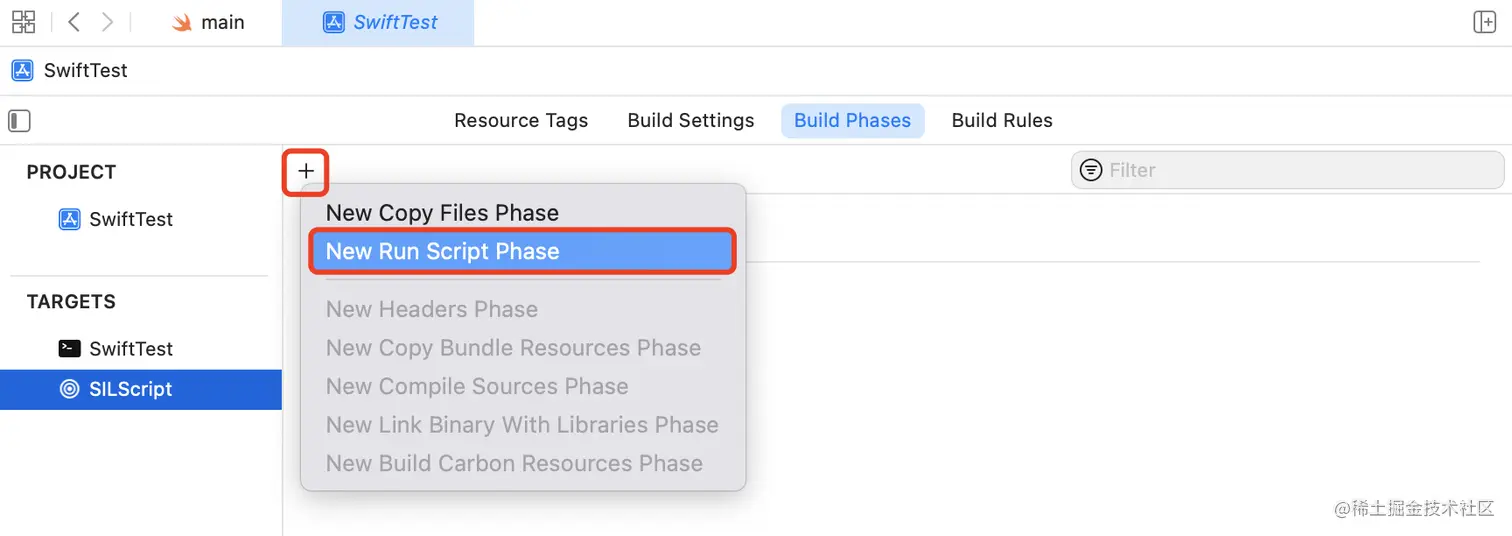The image size is (1512, 536).
Task: Click the add editor split icon
Action: click(x=1485, y=22)
